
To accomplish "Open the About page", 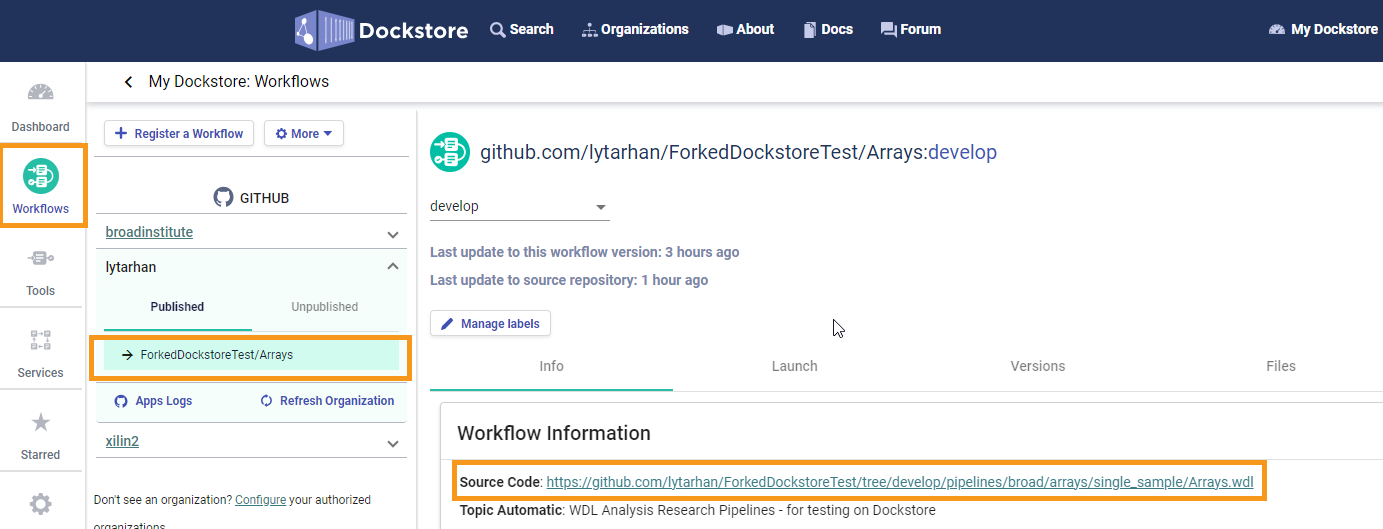I will click(745, 29).
